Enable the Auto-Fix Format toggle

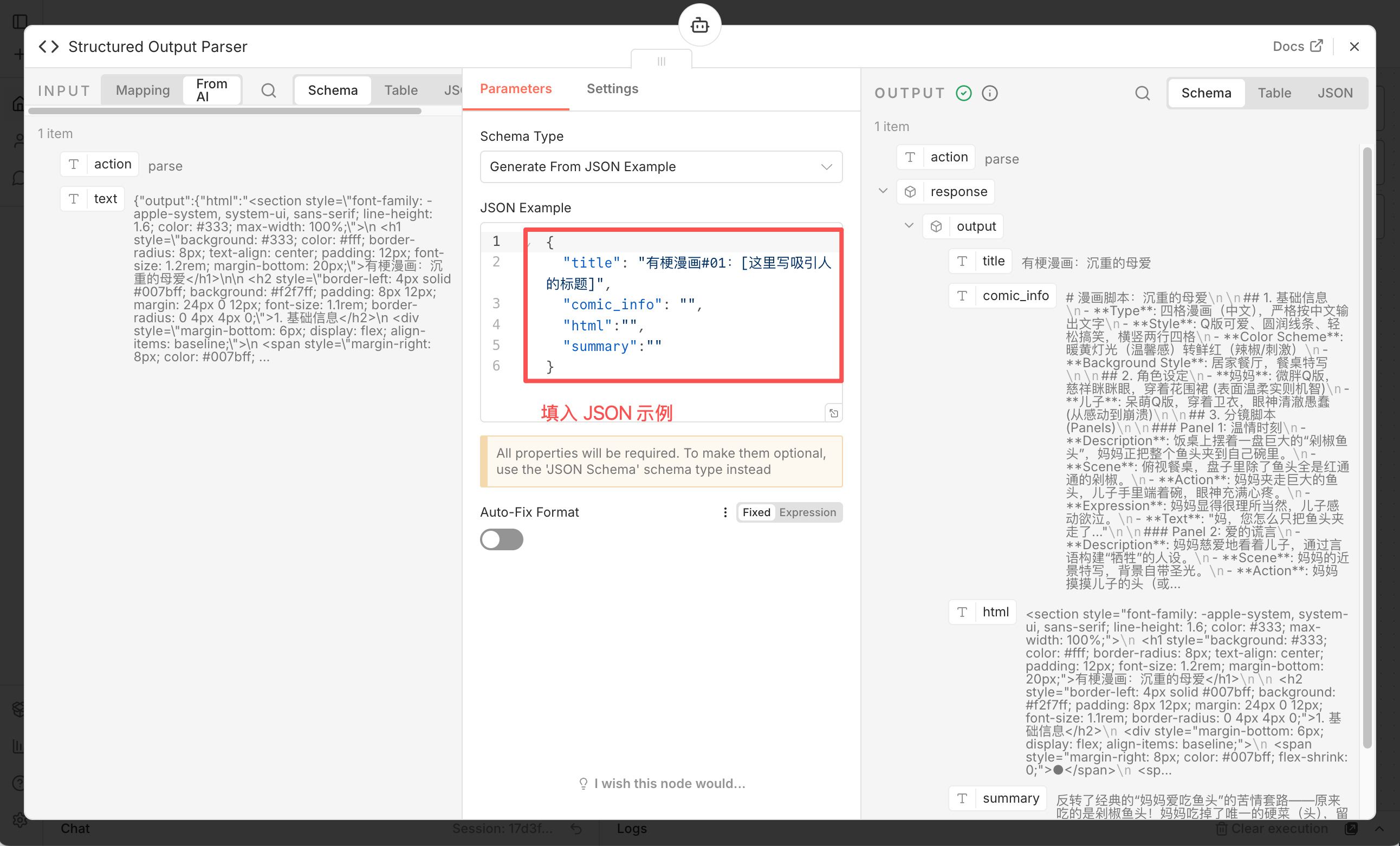pyautogui.click(x=501, y=539)
